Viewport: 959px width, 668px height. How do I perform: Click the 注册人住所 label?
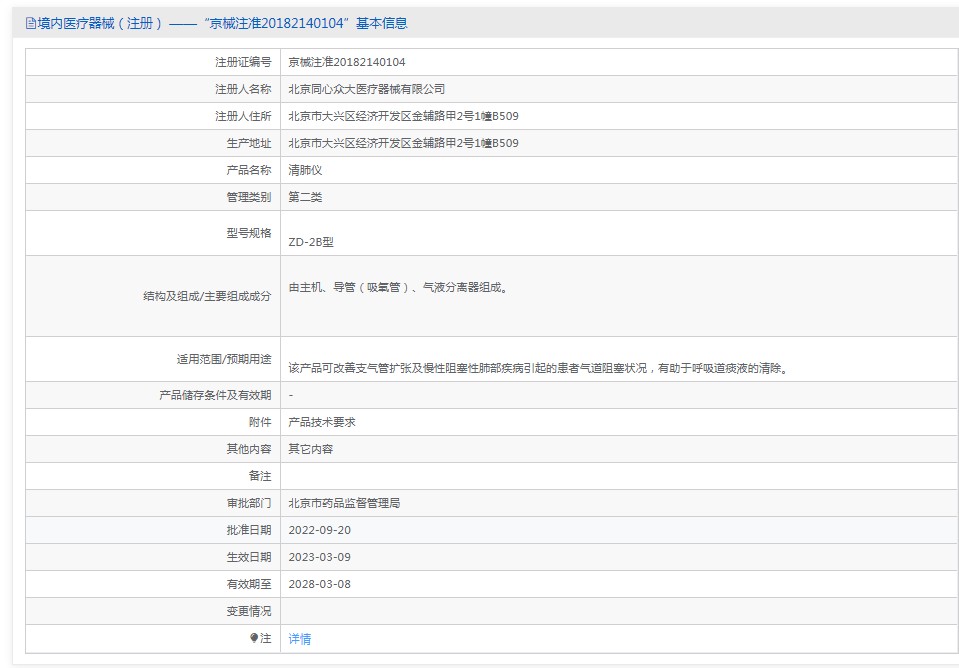(x=243, y=116)
